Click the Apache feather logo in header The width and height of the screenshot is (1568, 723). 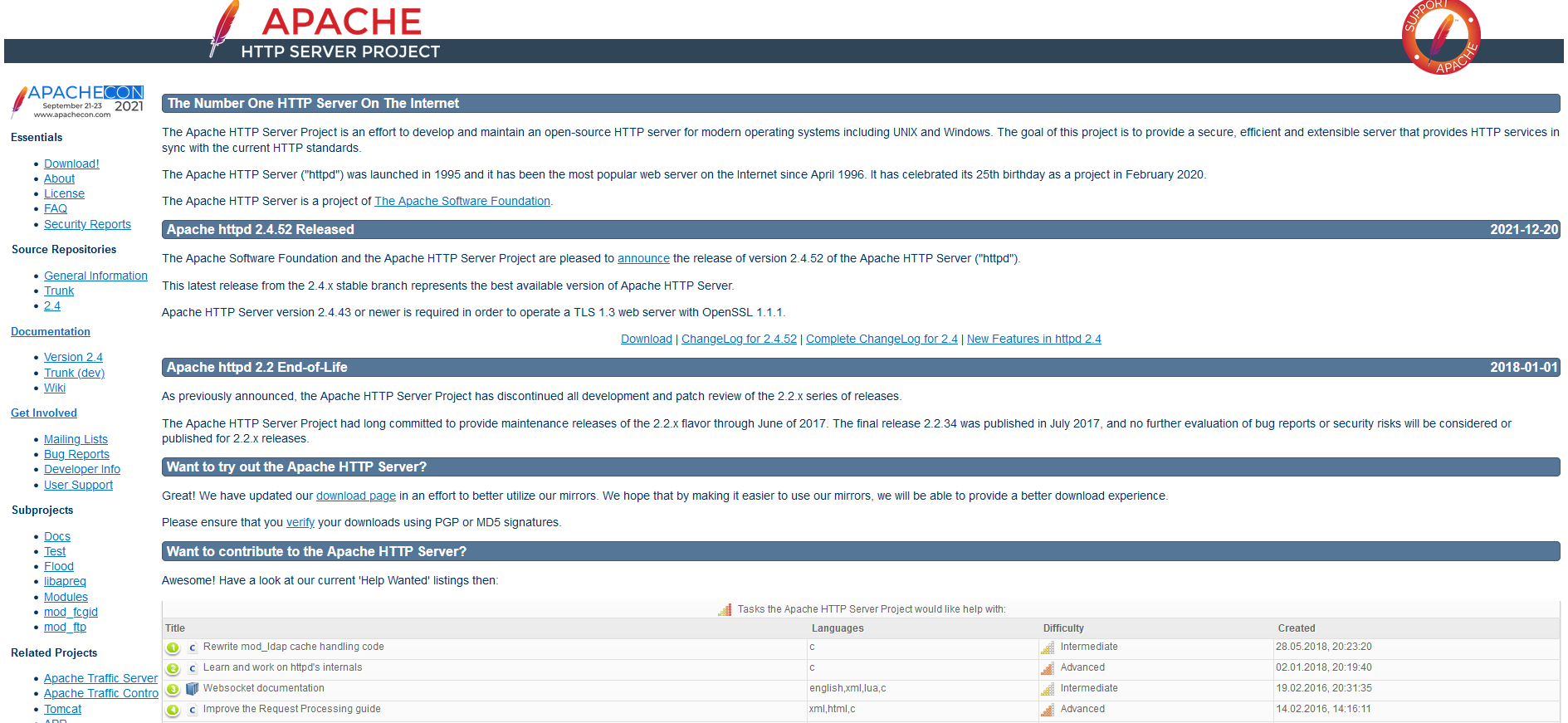(x=224, y=29)
